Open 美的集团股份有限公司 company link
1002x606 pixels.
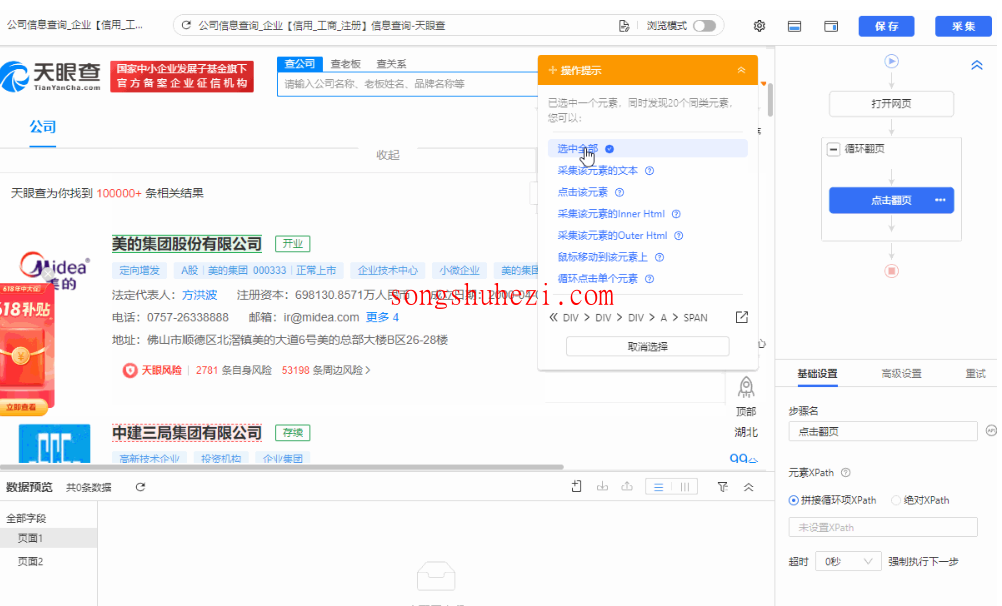coord(187,244)
